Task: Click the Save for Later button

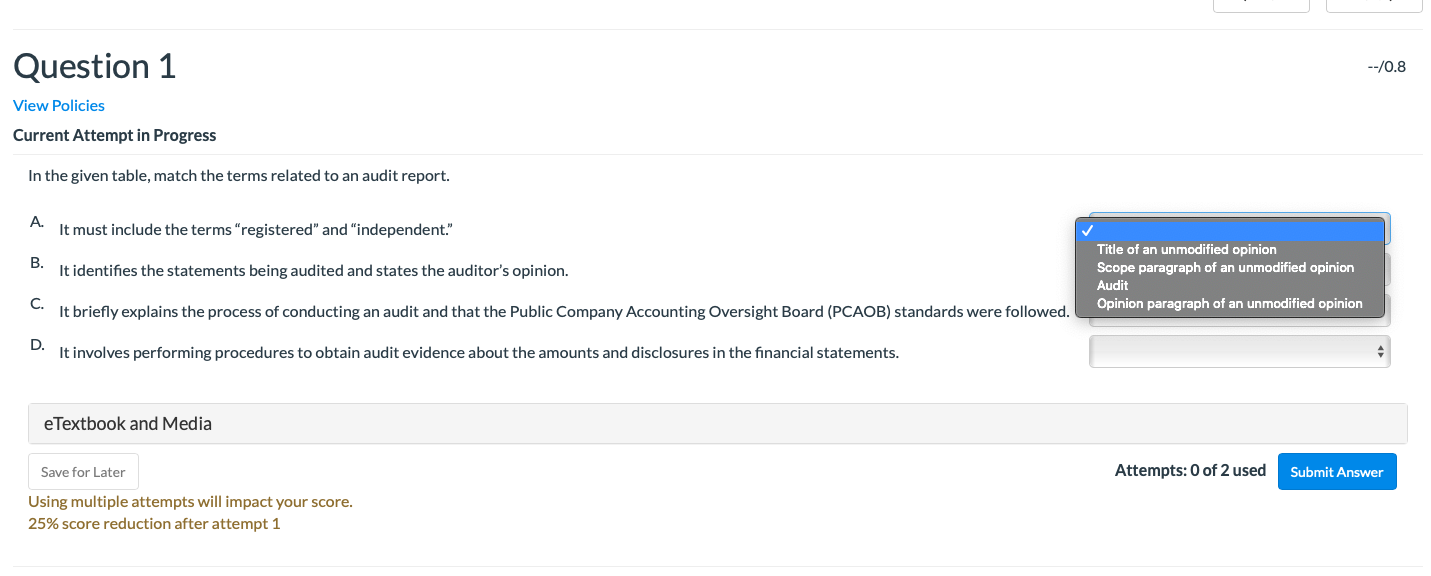Action: click(83, 471)
